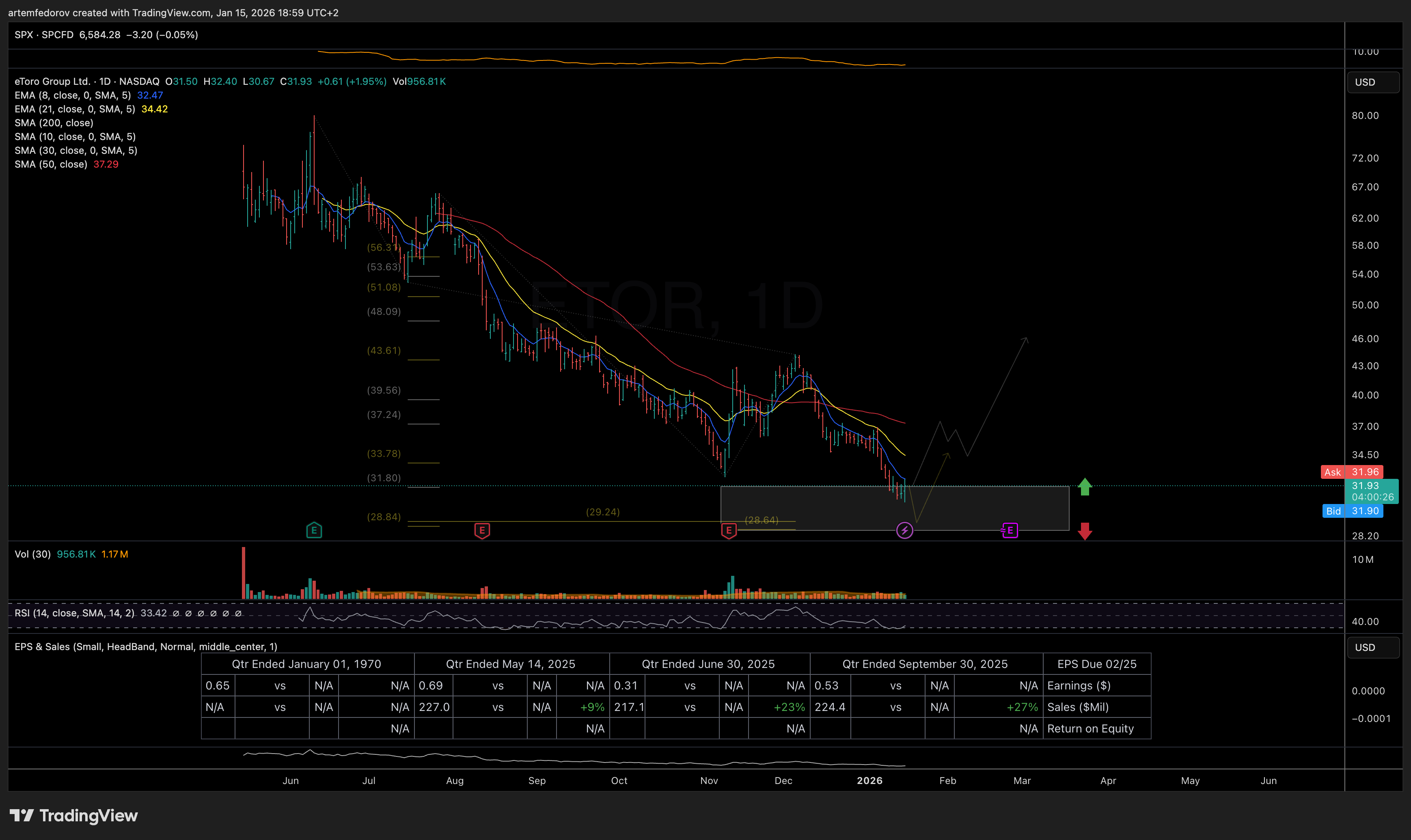This screenshot has height=840, width=1411.
Task: Click the red down arrow on the chart
Action: point(1084,531)
